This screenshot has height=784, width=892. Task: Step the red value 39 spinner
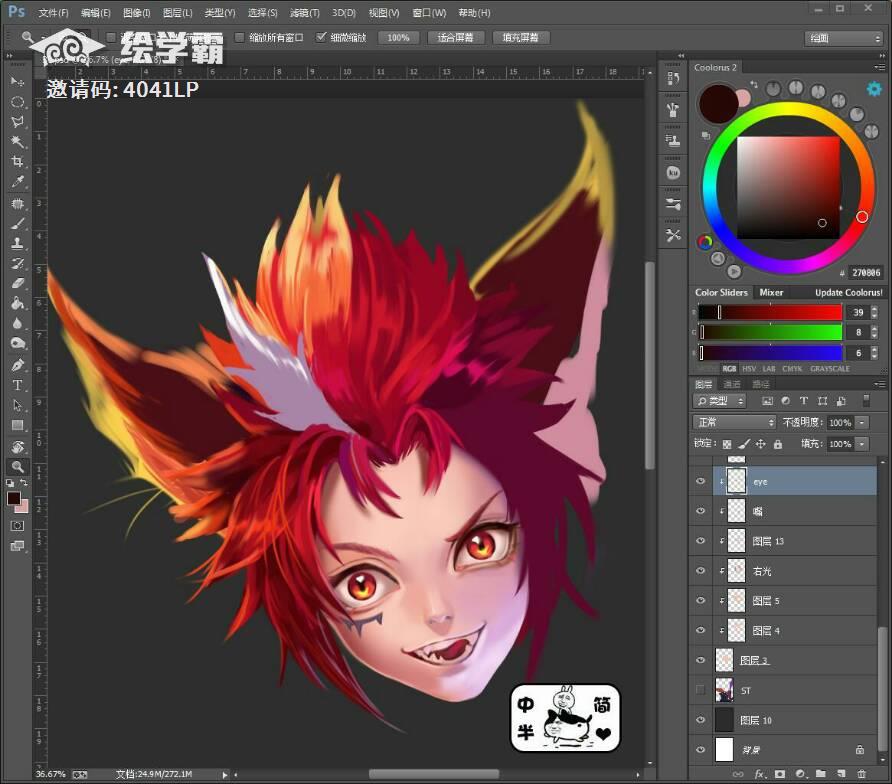[x=874, y=312]
